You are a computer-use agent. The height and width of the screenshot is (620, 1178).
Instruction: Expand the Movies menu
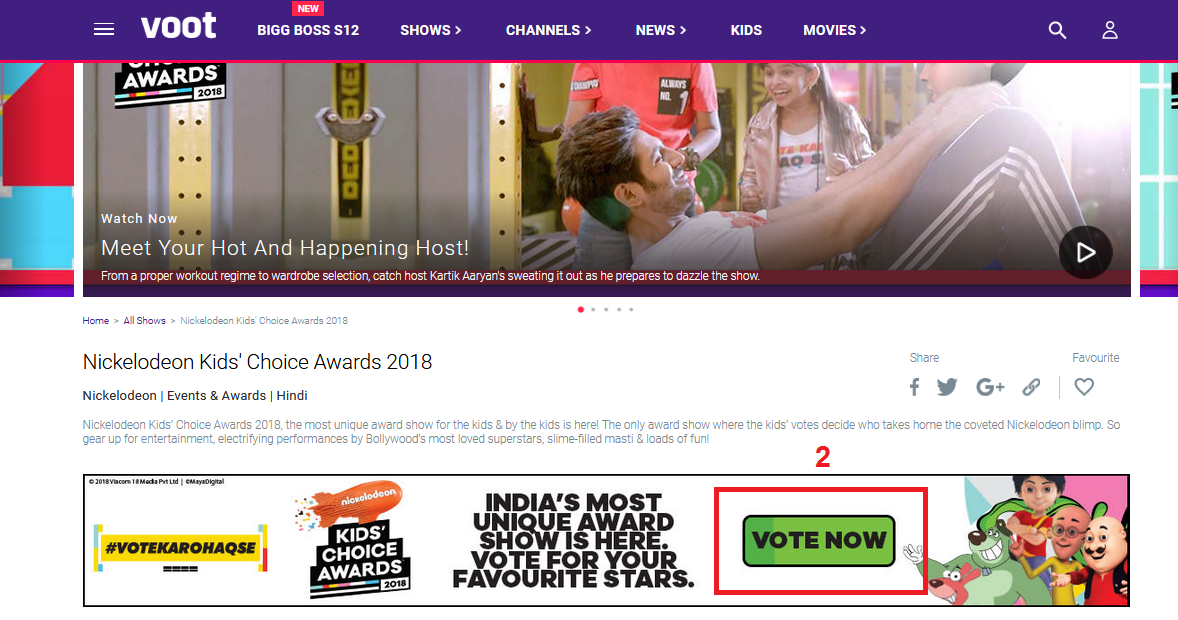pos(835,30)
